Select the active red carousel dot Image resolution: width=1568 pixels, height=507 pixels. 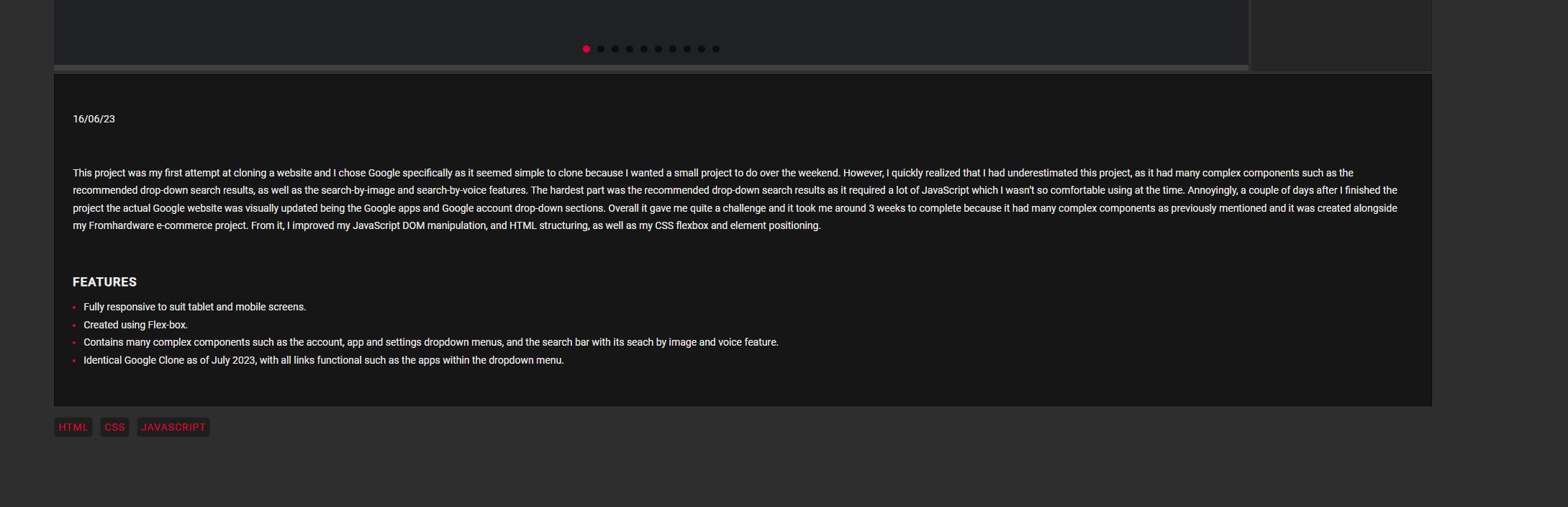586,49
